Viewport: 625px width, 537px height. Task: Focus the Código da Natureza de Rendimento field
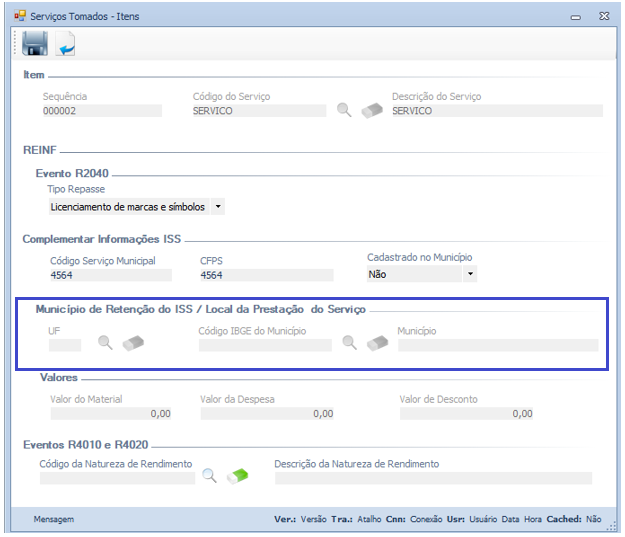coord(117,478)
